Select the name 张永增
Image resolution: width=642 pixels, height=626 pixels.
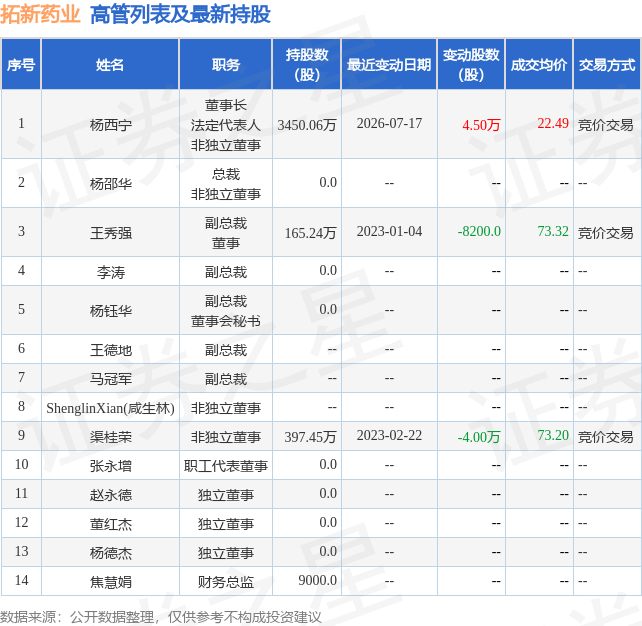tap(111, 466)
